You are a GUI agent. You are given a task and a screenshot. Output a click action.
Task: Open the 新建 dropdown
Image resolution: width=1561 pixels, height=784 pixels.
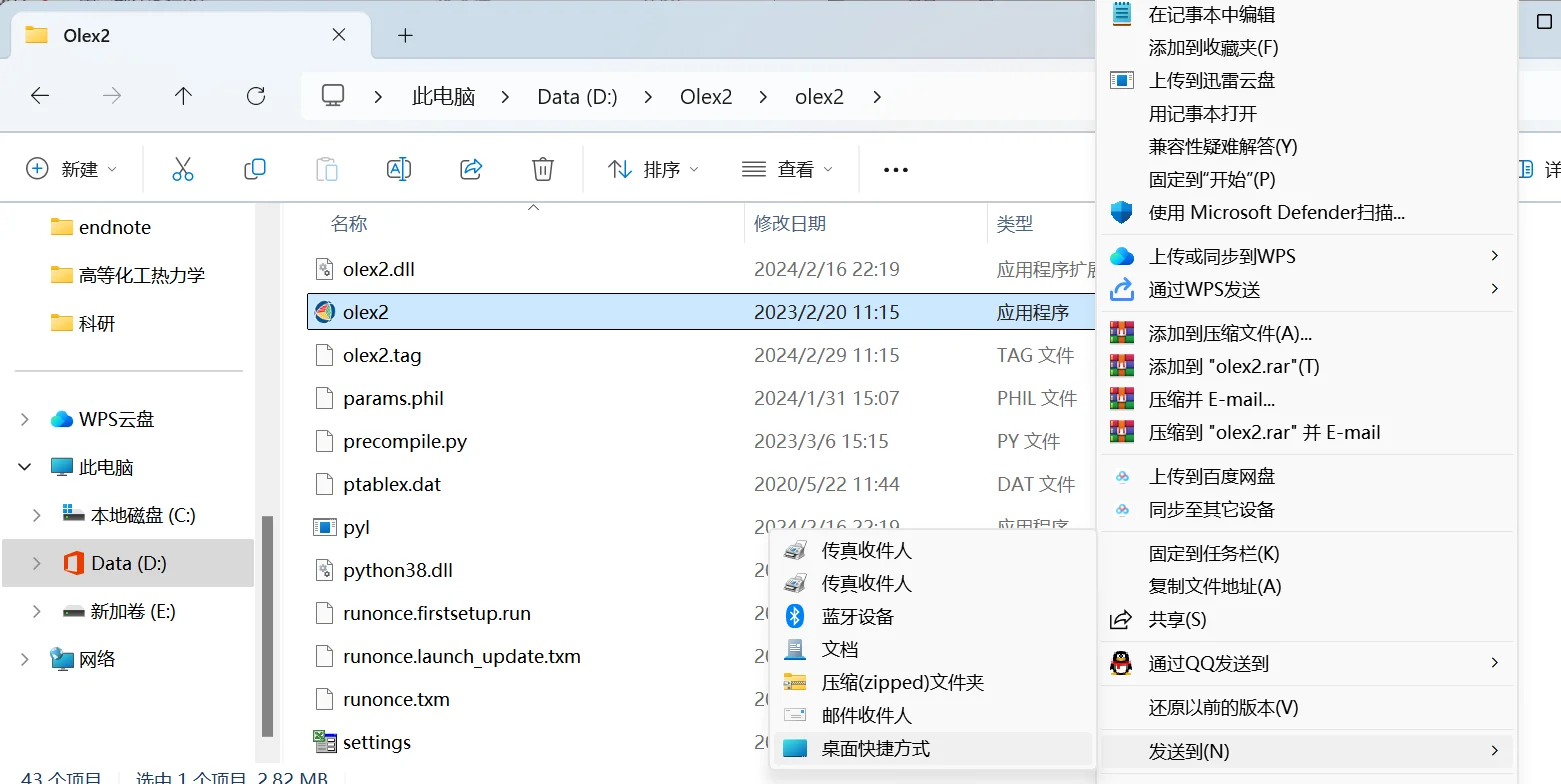click(x=72, y=168)
